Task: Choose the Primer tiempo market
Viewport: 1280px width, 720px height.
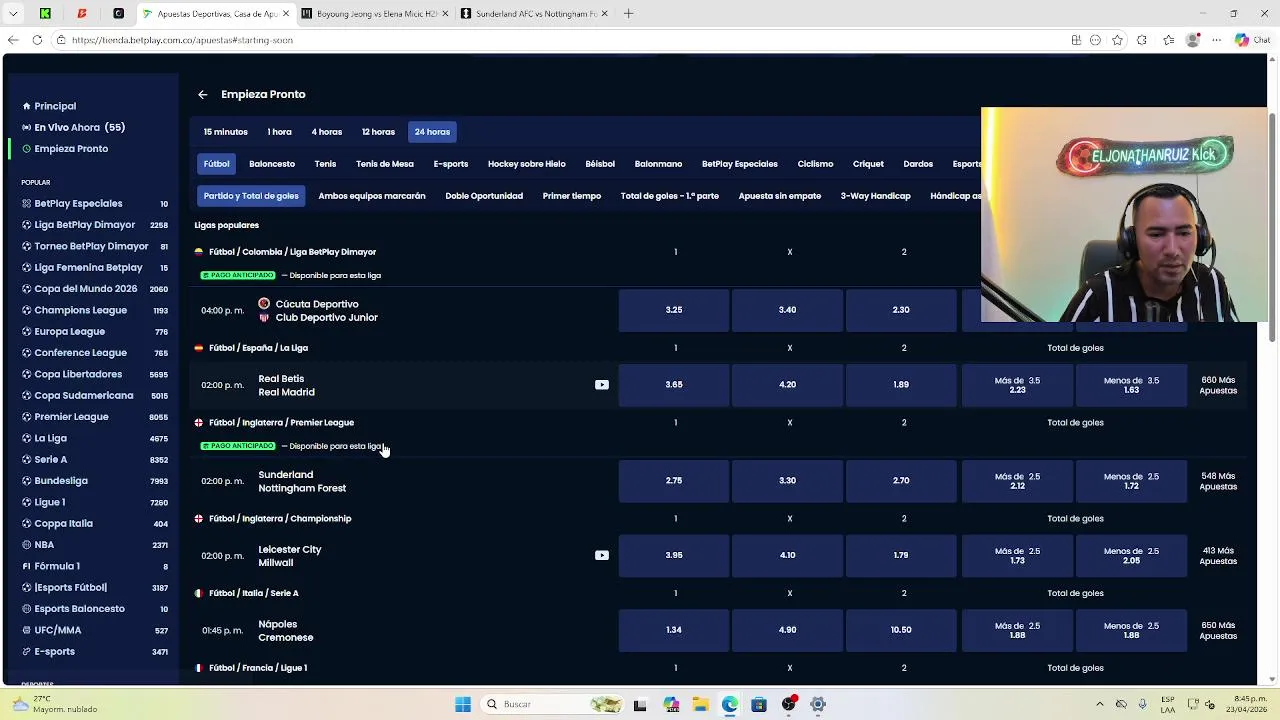Action: (572, 196)
